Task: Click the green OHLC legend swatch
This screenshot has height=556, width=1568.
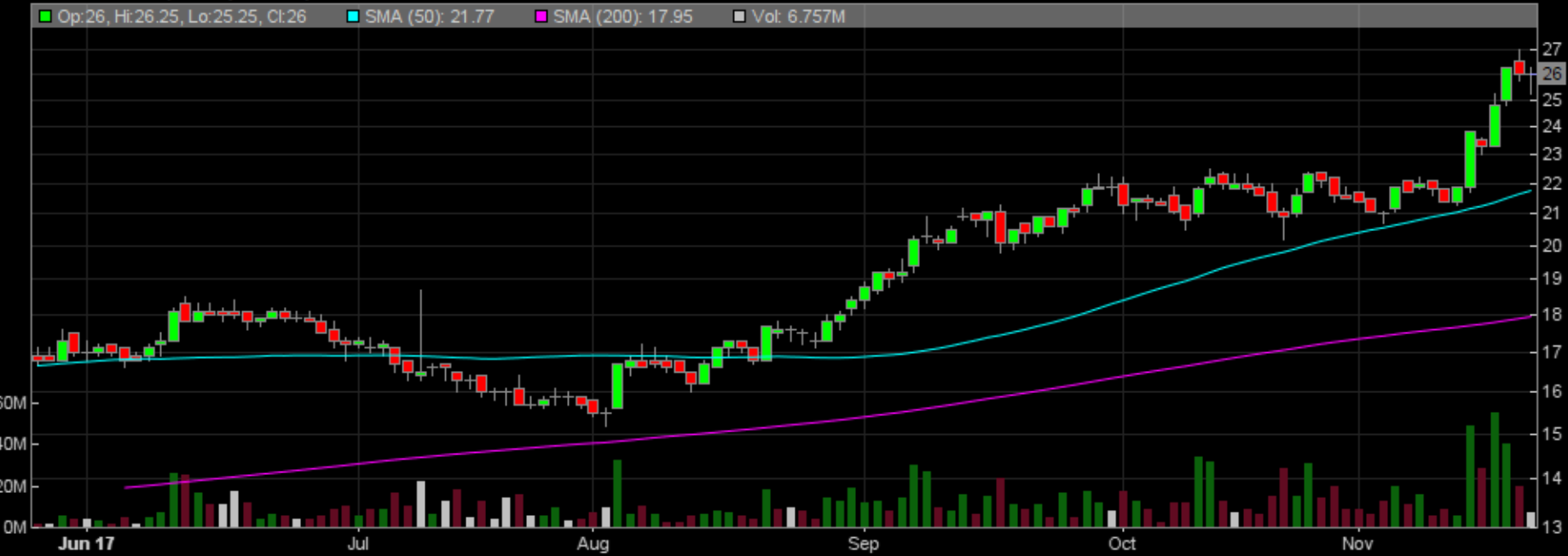Action: click(45, 16)
